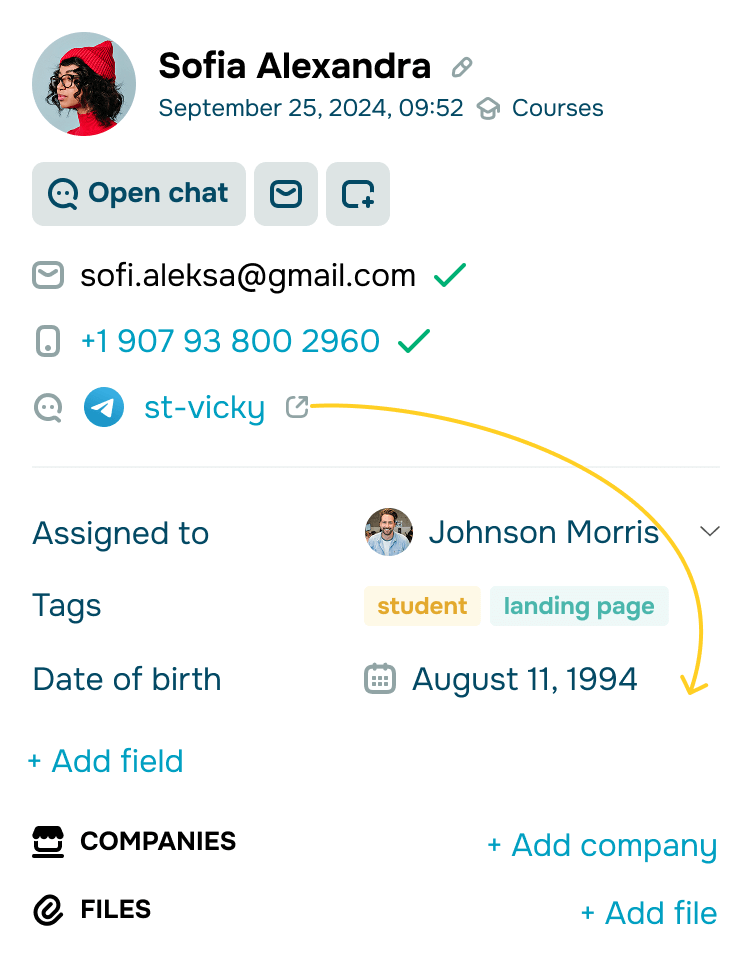
Task: Click the Companies storefront icon
Action: (47, 842)
